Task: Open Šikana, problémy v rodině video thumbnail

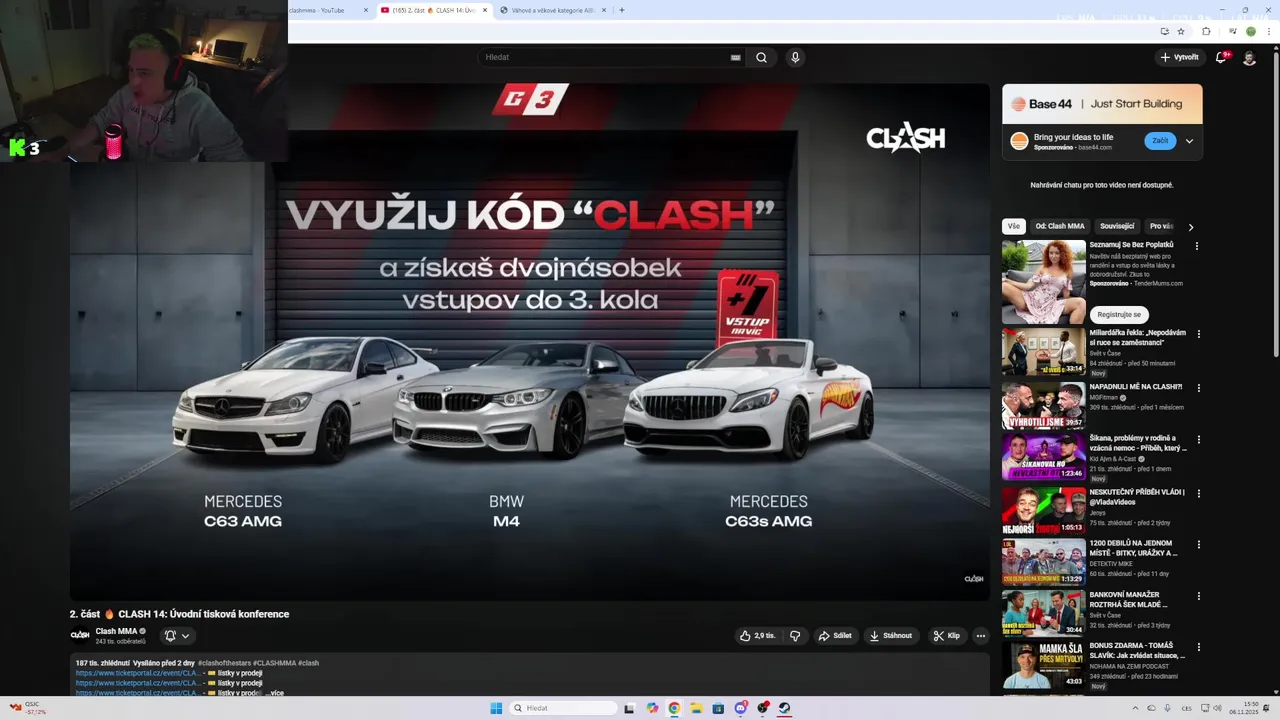Action: (1044, 456)
